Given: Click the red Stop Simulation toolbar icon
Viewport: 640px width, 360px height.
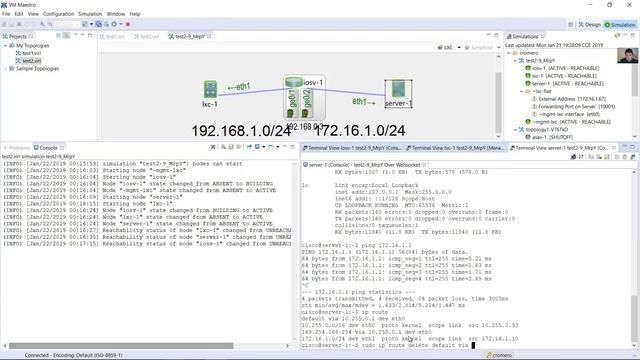Looking at the screenshot, I should tap(128, 24).
